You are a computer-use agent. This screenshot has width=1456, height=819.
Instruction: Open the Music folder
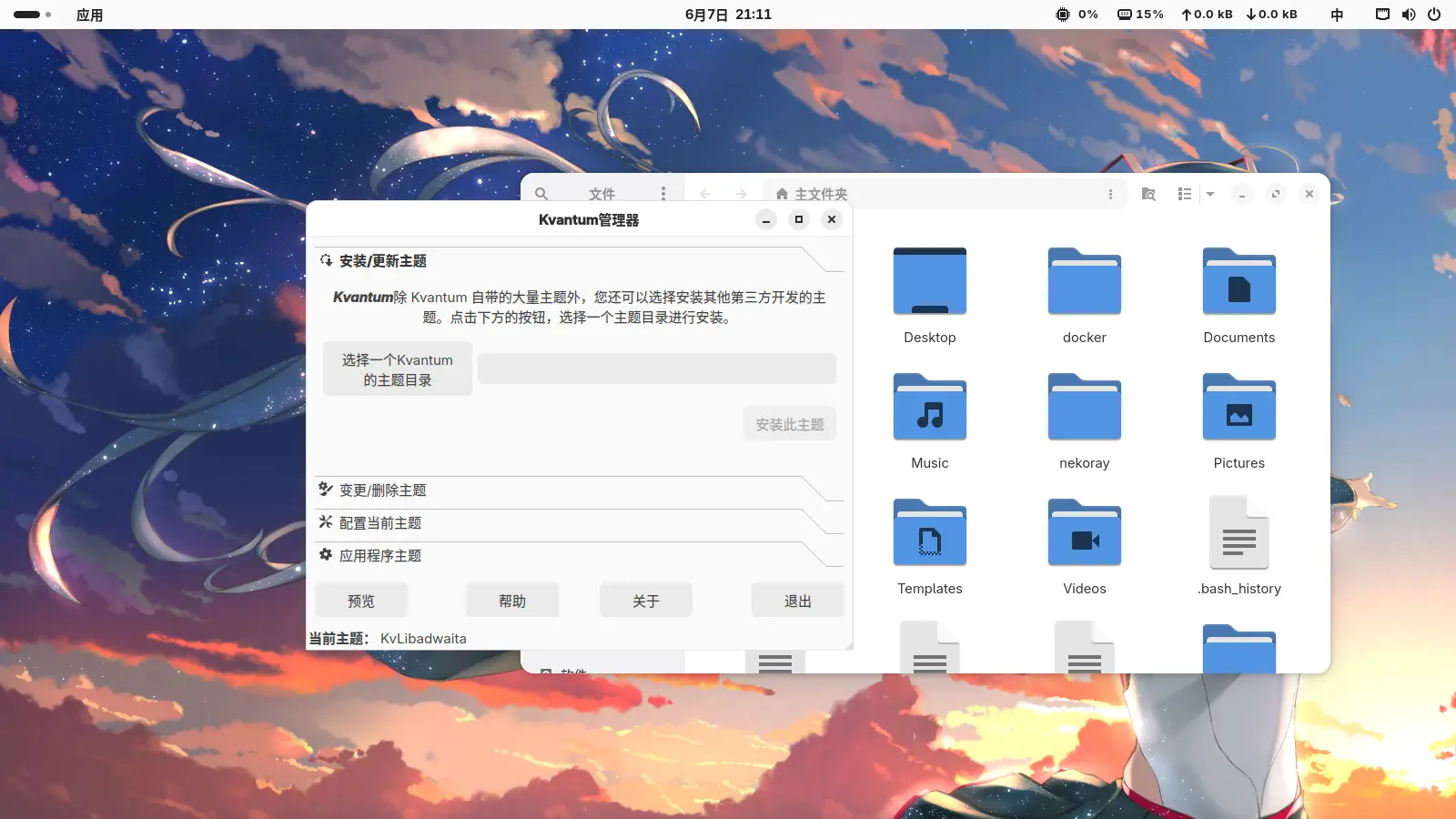coord(929,407)
